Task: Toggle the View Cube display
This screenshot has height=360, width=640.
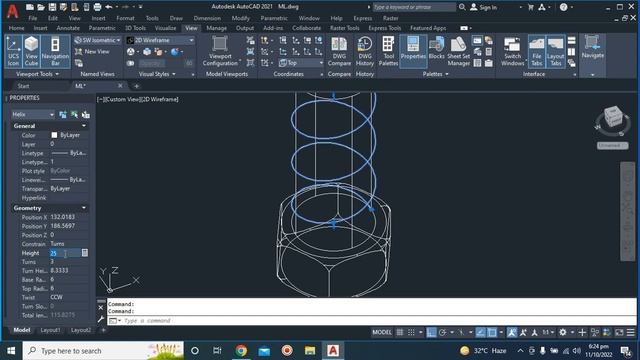Action: (x=31, y=51)
